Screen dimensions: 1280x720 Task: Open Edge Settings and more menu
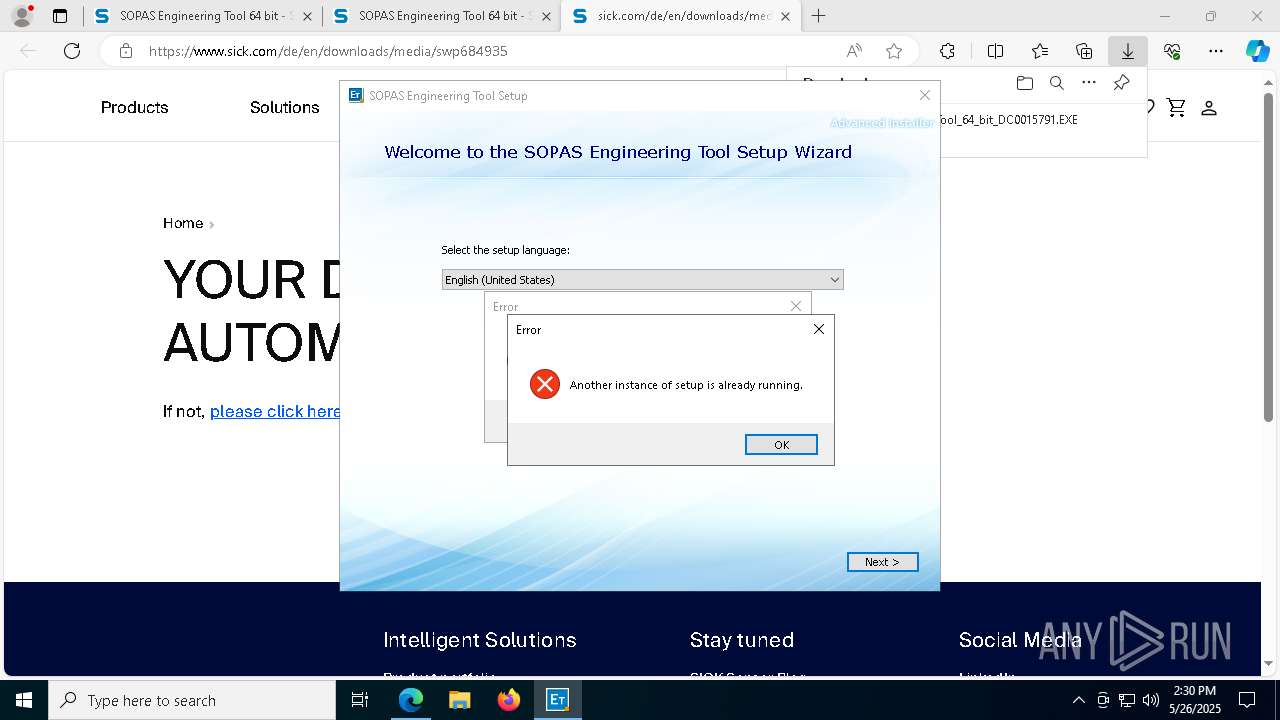point(1216,51)
